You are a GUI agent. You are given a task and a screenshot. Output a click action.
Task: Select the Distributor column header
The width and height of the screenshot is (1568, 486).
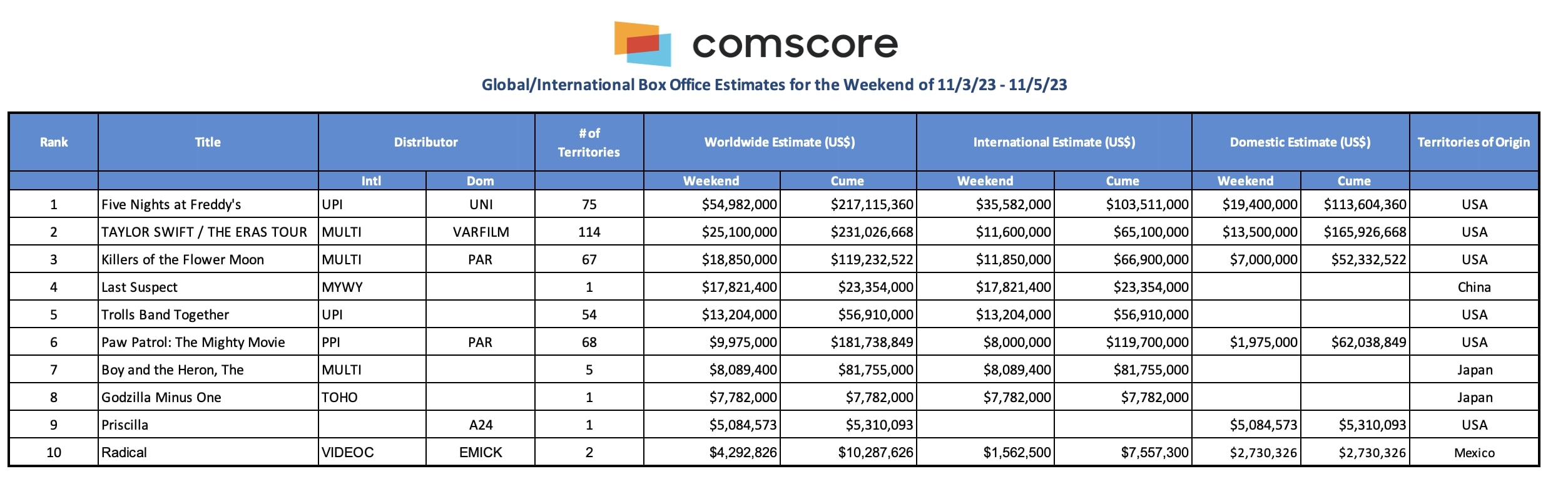click(426, 142)
